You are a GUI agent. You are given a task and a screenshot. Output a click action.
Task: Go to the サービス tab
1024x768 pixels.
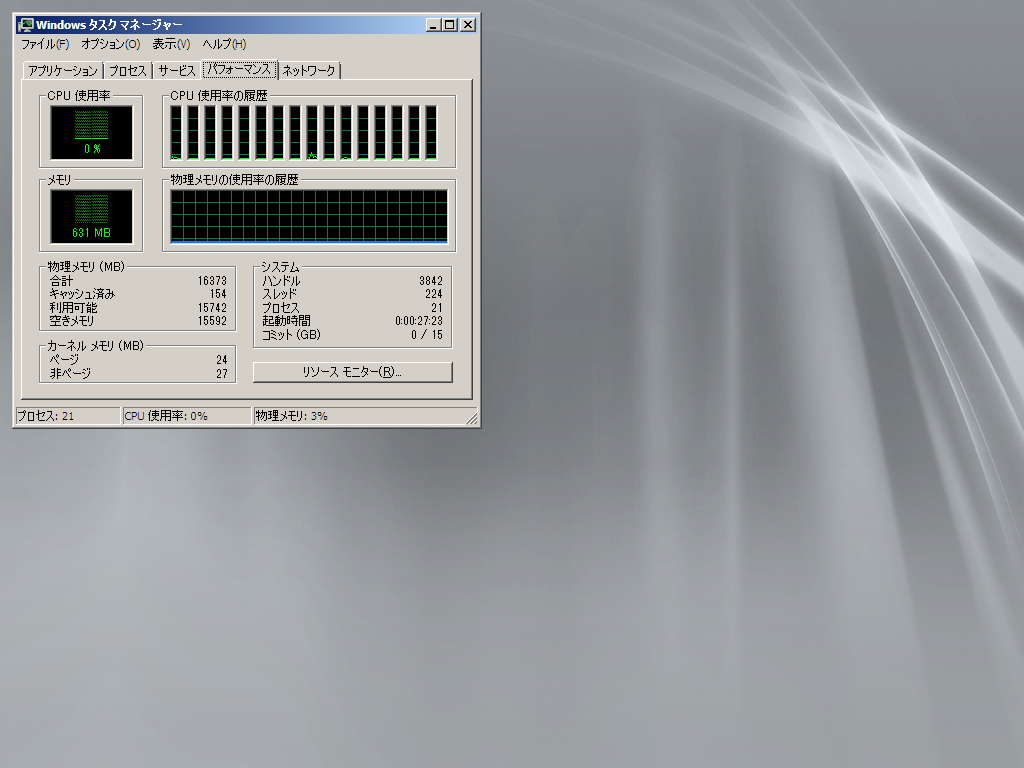tap(176, 71)
